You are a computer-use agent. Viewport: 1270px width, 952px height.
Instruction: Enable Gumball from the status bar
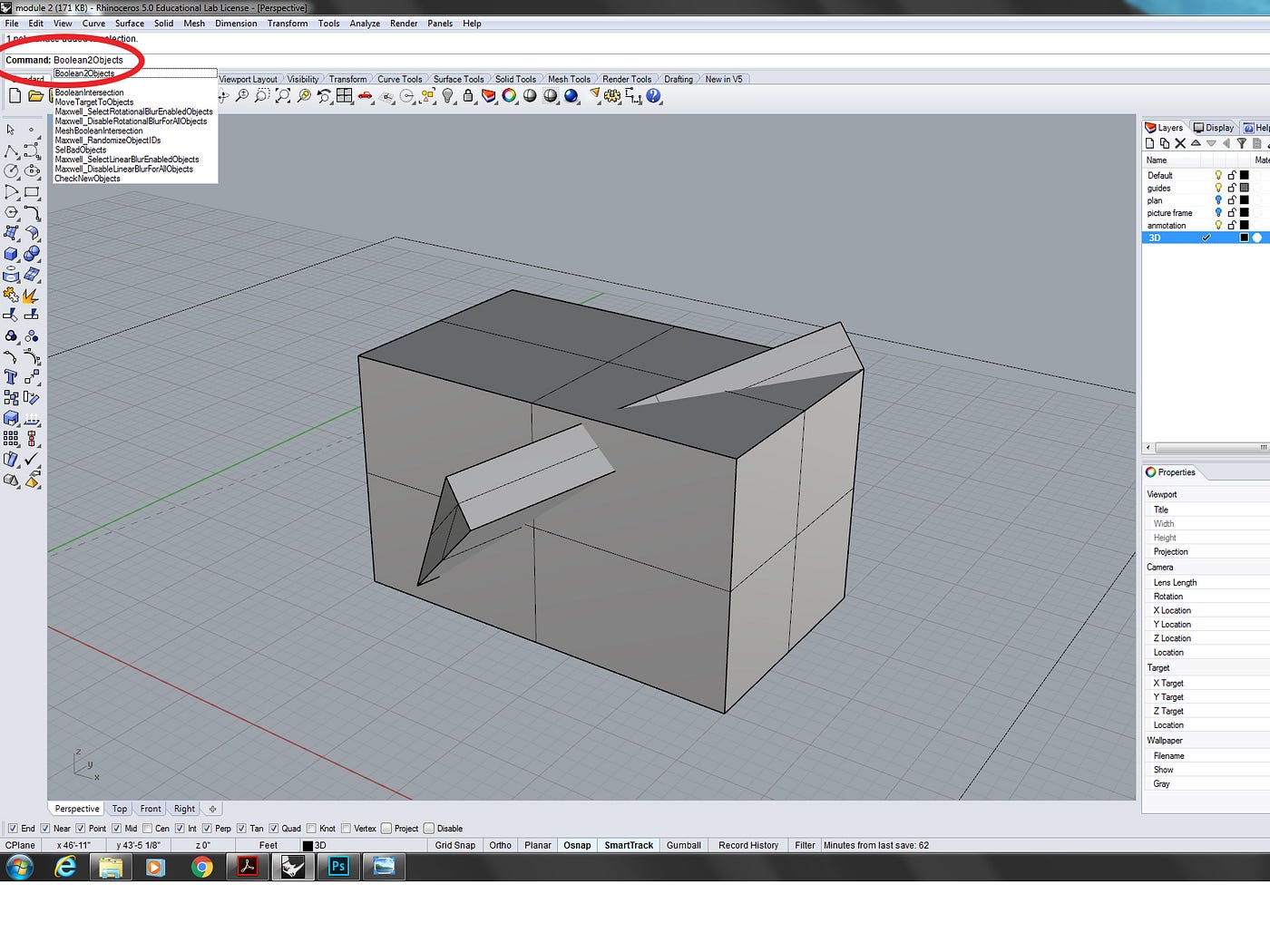pos(683,845)
